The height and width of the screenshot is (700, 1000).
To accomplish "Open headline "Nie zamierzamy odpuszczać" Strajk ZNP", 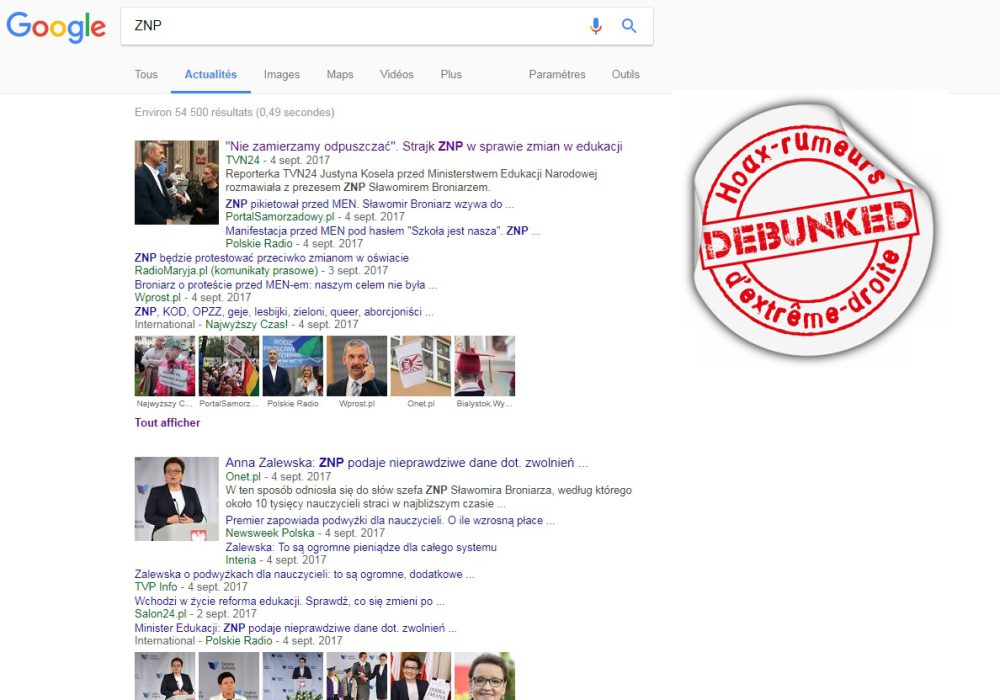I will coord(424,146).
